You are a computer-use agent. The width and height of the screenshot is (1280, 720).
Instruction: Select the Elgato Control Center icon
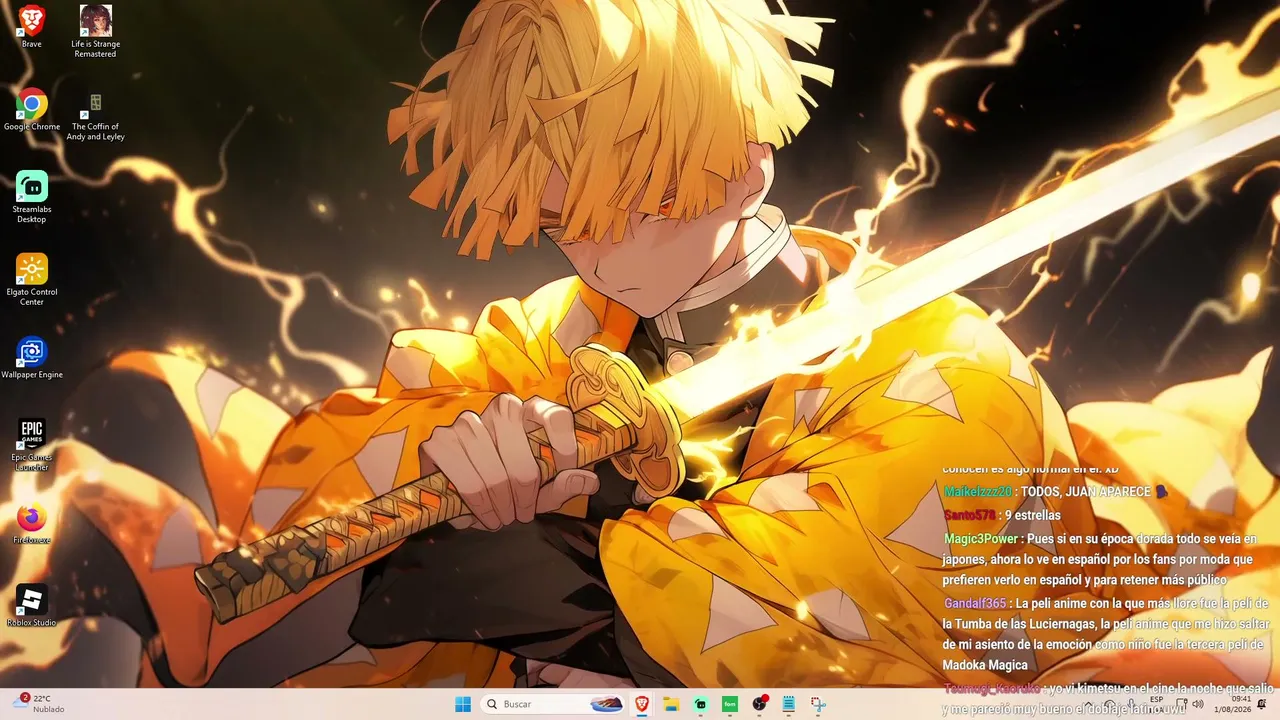(32, 280)
